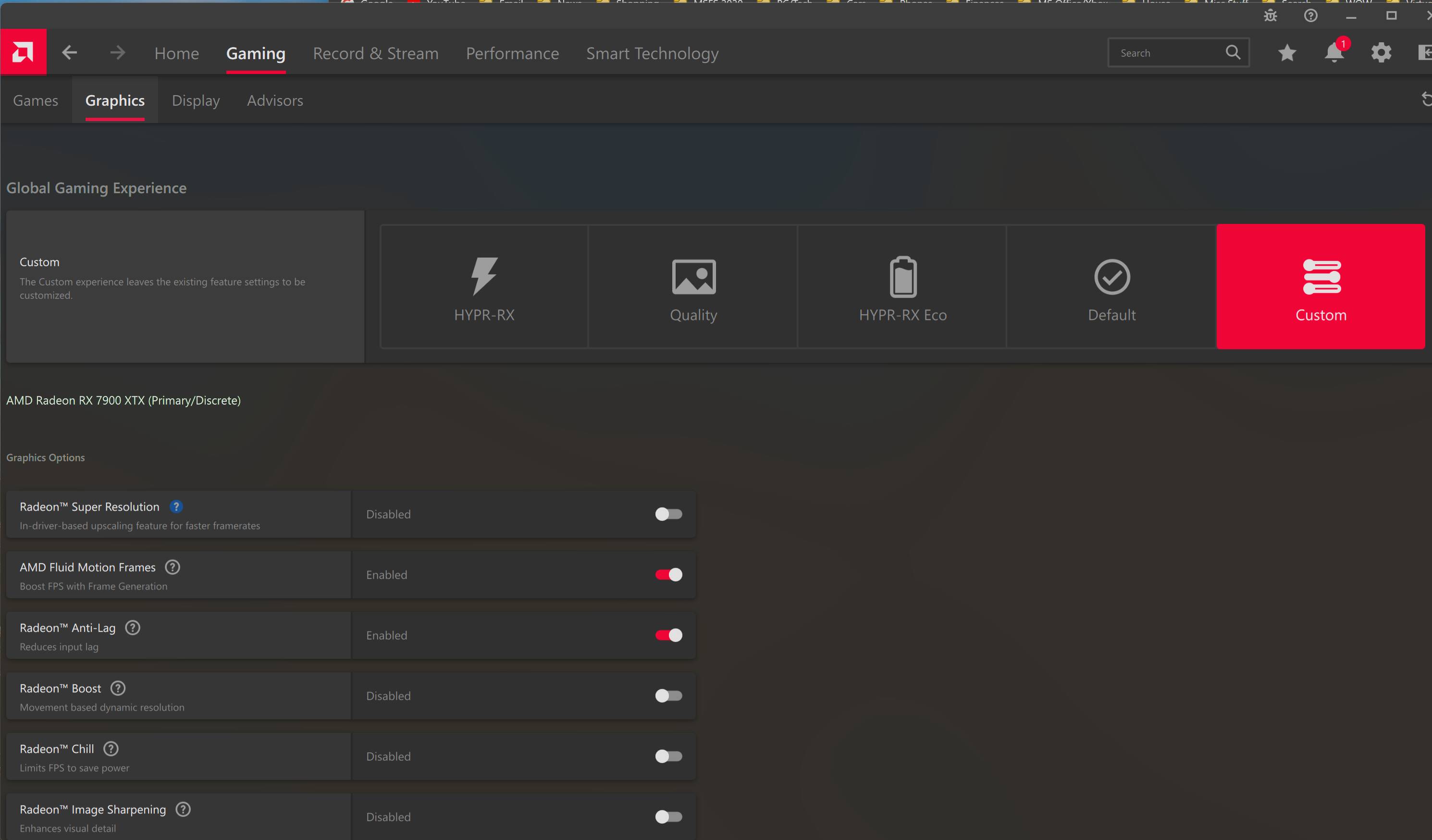Click the AMD Radeon settings gear icon
The width and height of the screenshot is (1432, 840).
click(x=1381, y=52)
